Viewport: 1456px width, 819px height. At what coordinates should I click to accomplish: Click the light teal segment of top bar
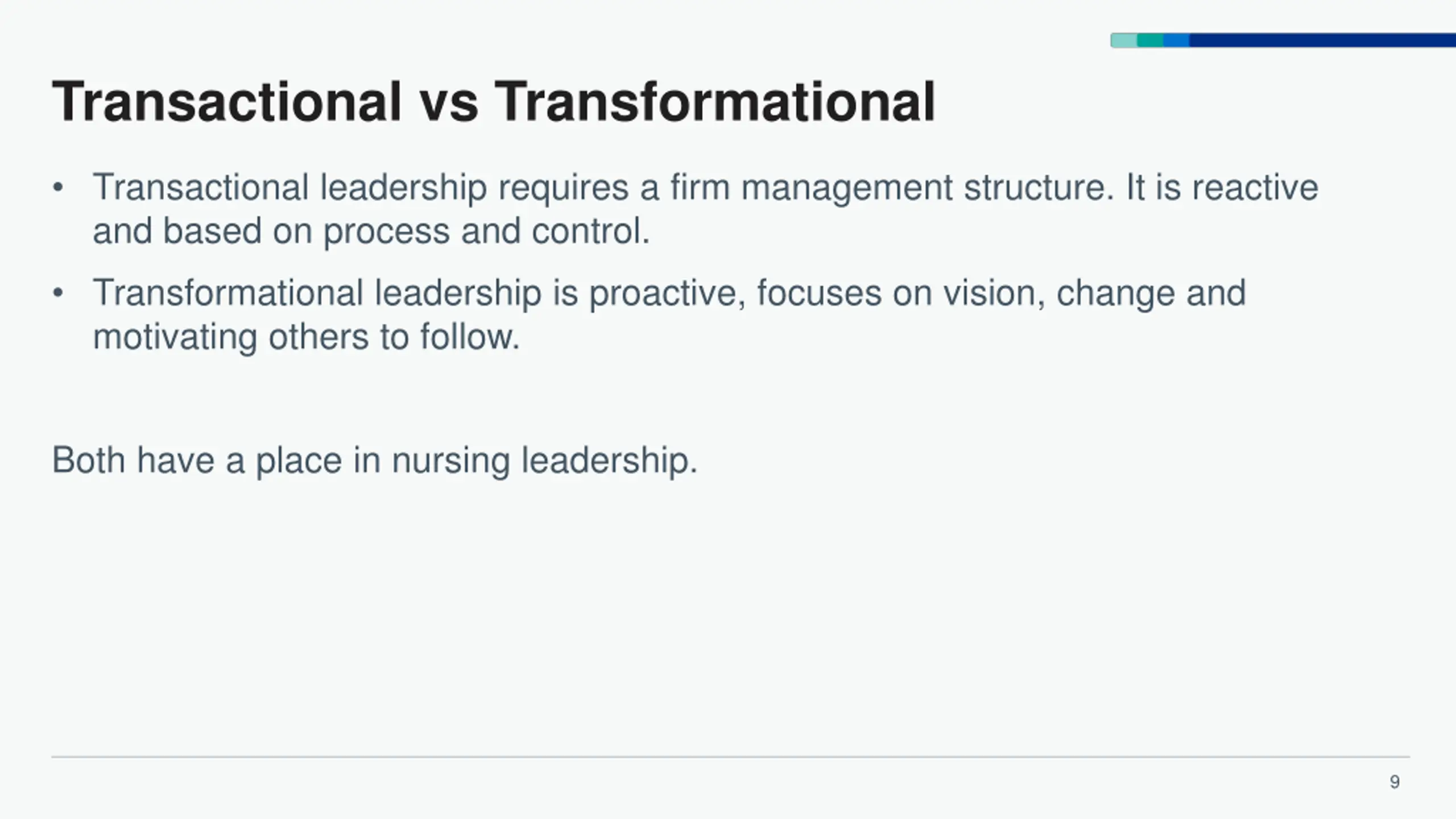click(1124, 40)
